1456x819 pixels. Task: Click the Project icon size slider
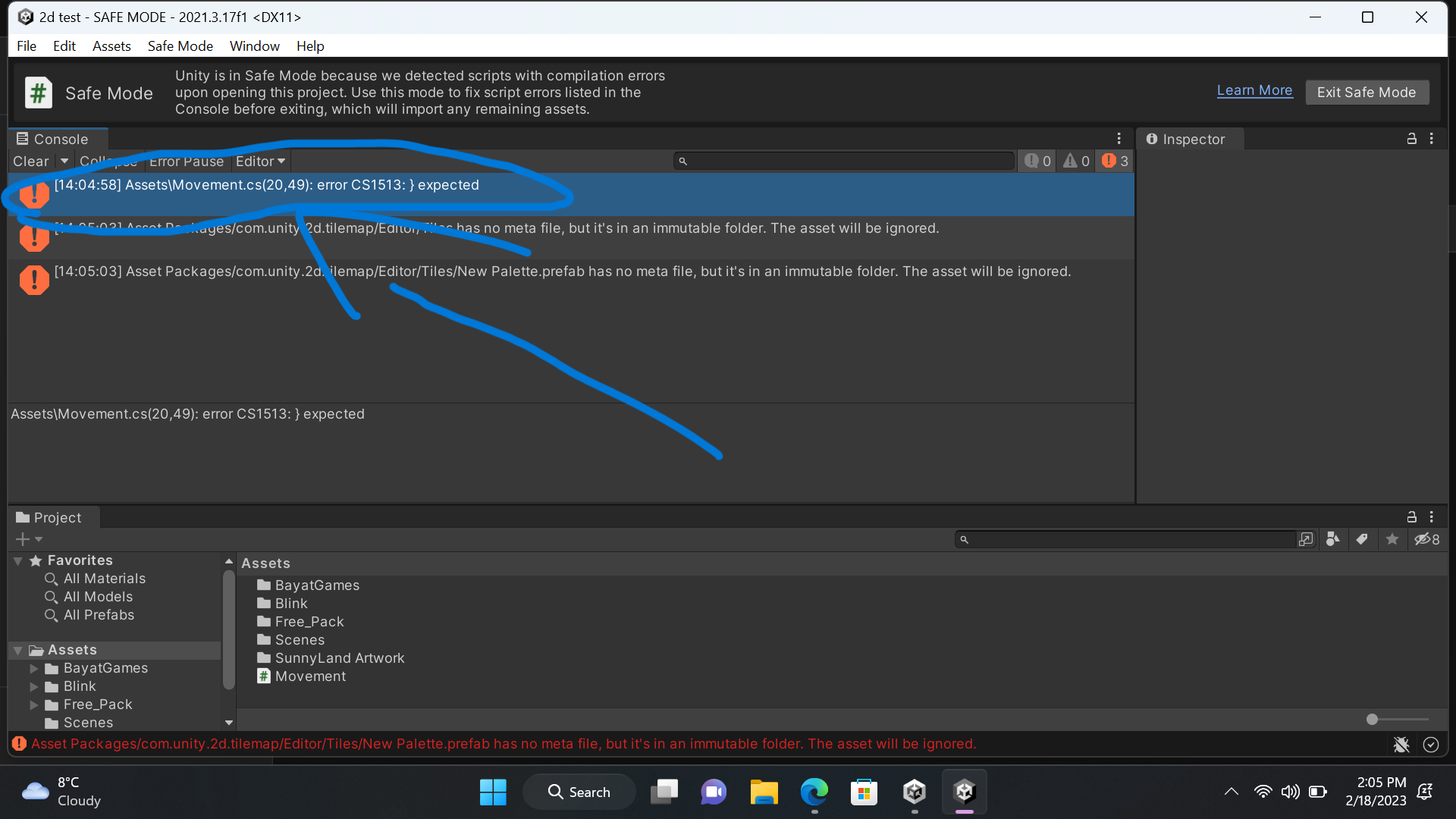point(1372,719)
